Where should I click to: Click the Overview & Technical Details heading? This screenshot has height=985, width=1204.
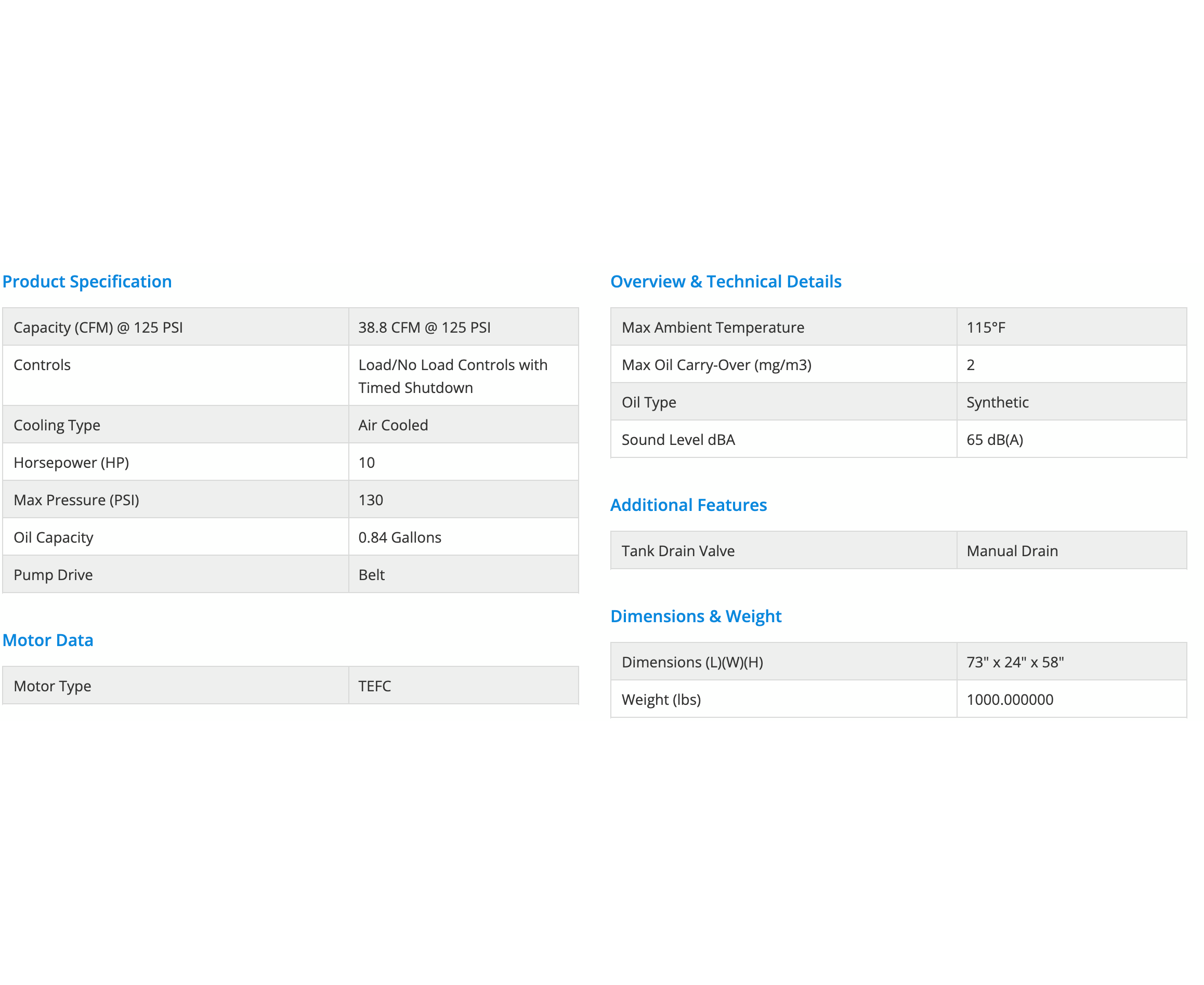click(725, 281)
